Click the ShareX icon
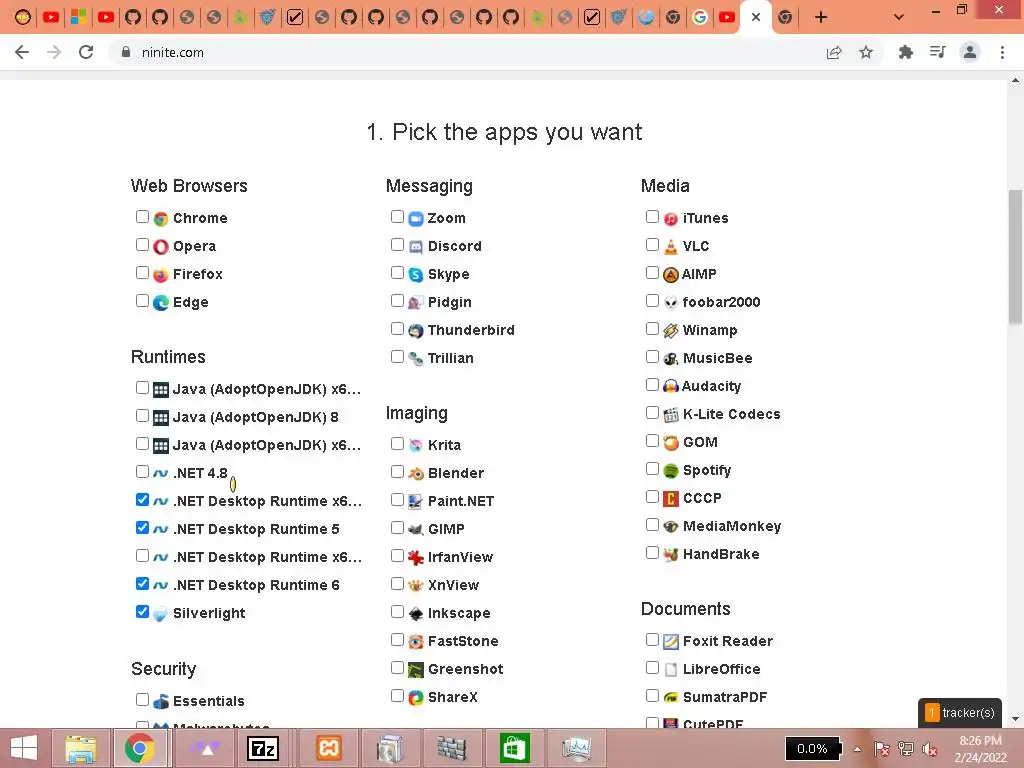 [416, 698]
